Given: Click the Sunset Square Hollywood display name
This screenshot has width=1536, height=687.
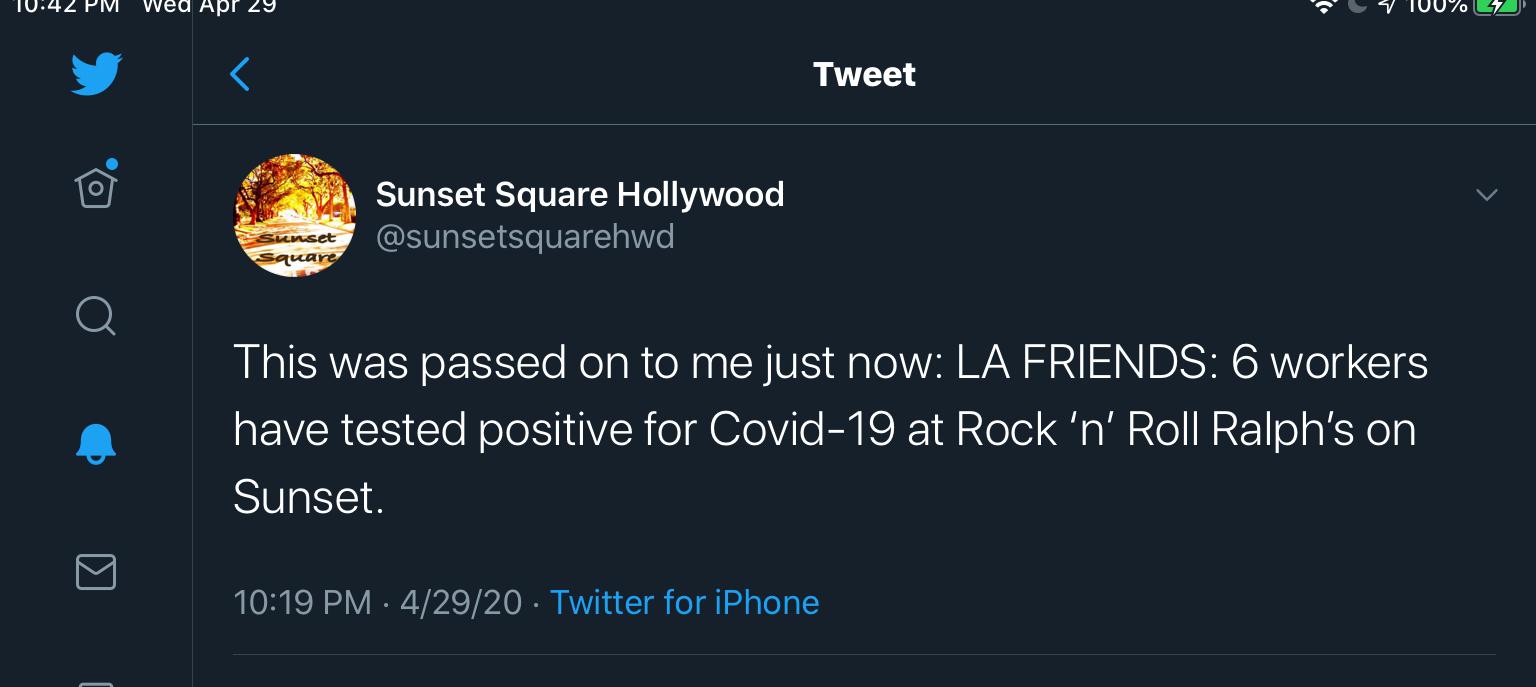Looking at the screenshot, I should click(x=580, y=194).
